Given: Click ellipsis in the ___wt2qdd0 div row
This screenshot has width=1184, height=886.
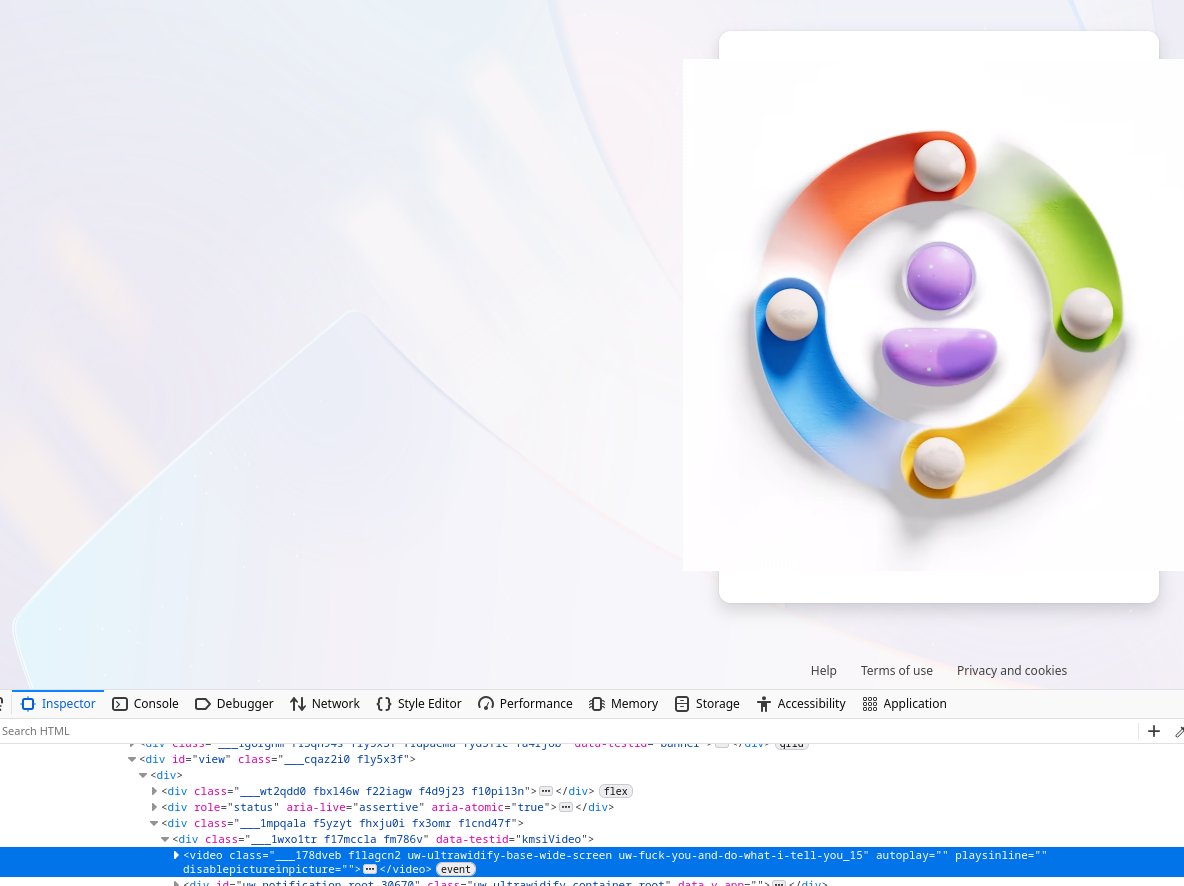Looking at the screenshot, I should [546, 791].
